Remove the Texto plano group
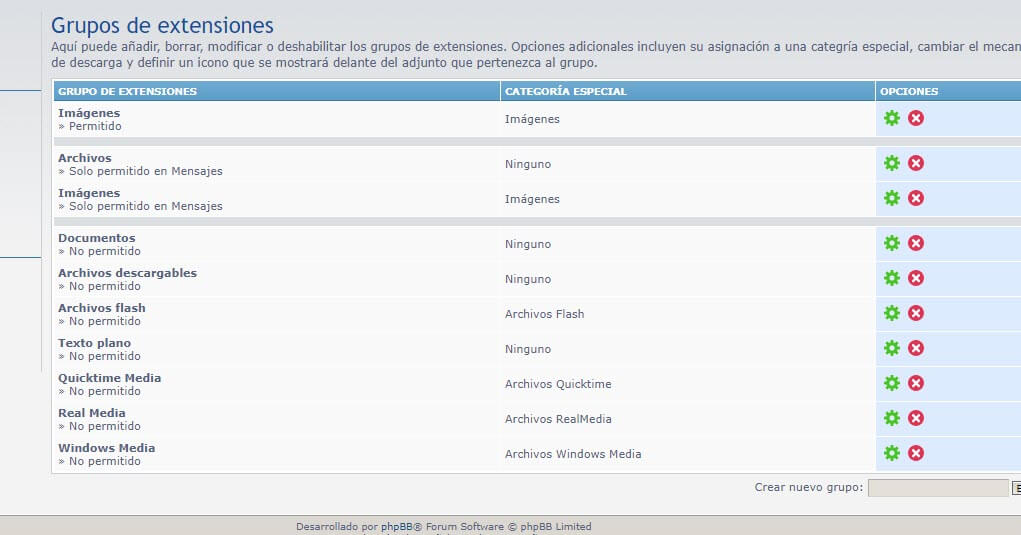This screenshot has height=535, width=1021. 916,348
